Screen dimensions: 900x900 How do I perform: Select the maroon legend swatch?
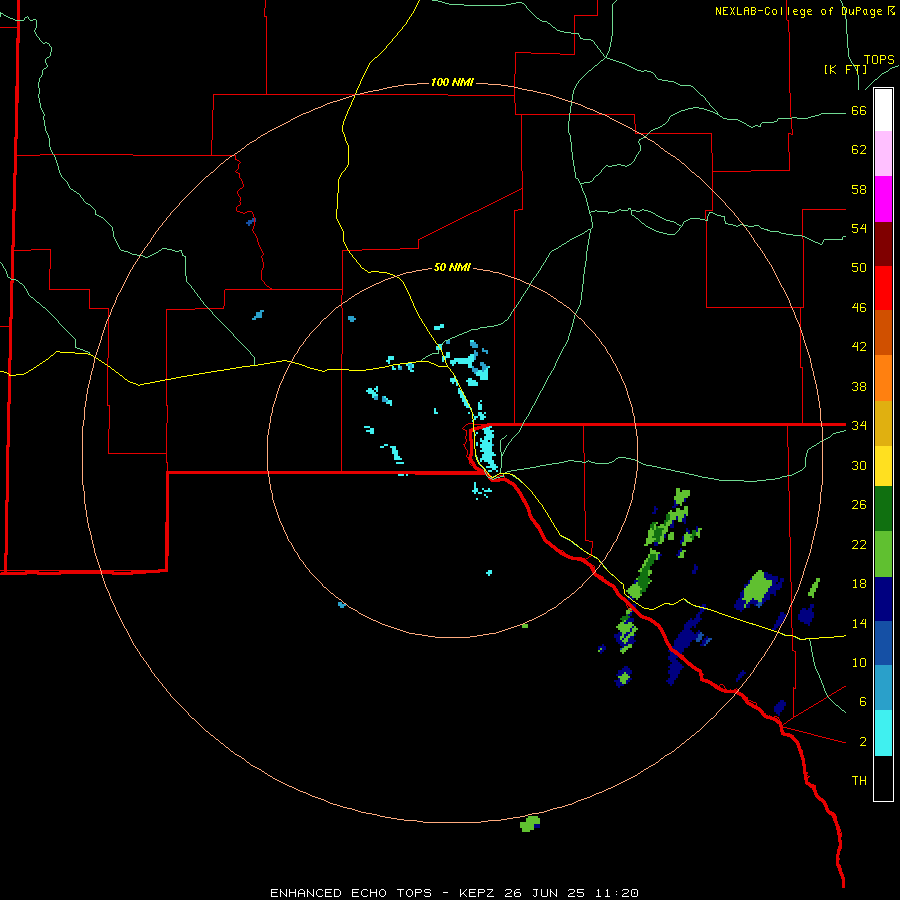(x=883, y=243)
